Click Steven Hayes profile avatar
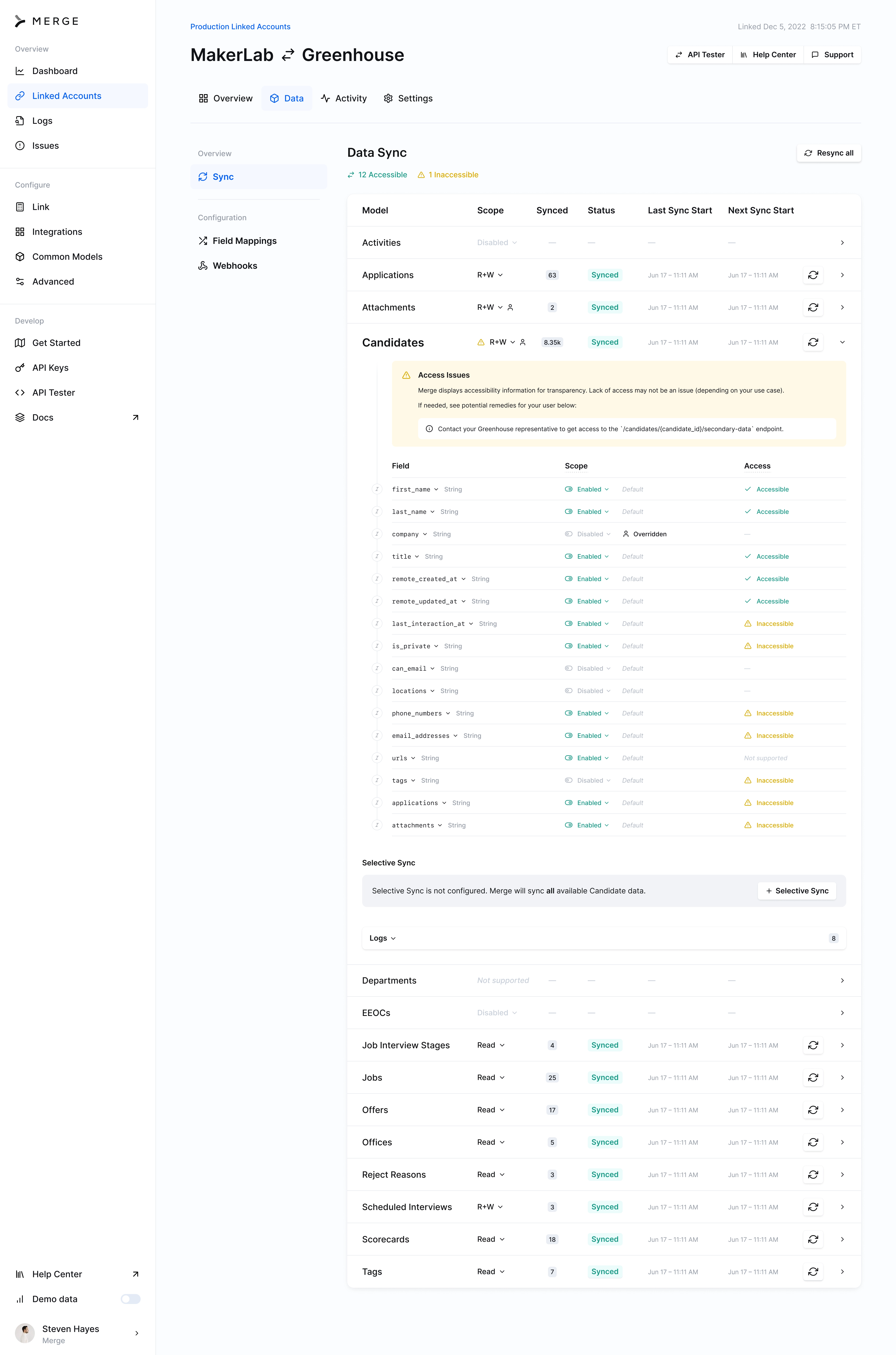 pyautogui.click(x=24, y=1333)
